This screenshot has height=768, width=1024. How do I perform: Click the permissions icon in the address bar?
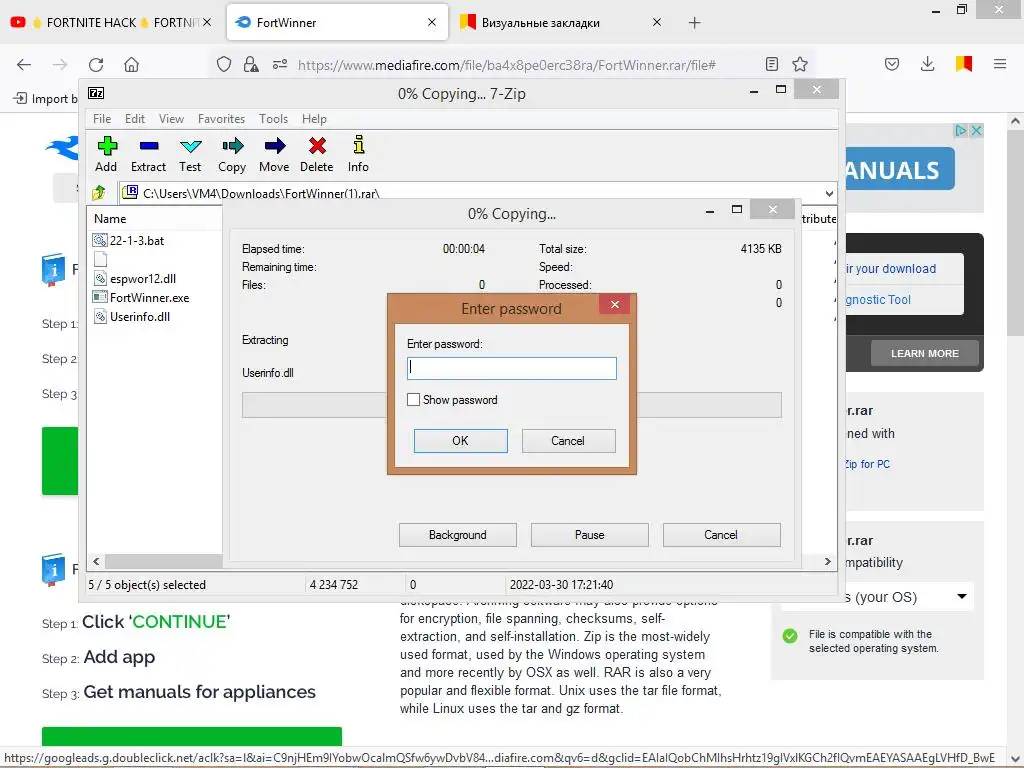(x=280, y=64)
